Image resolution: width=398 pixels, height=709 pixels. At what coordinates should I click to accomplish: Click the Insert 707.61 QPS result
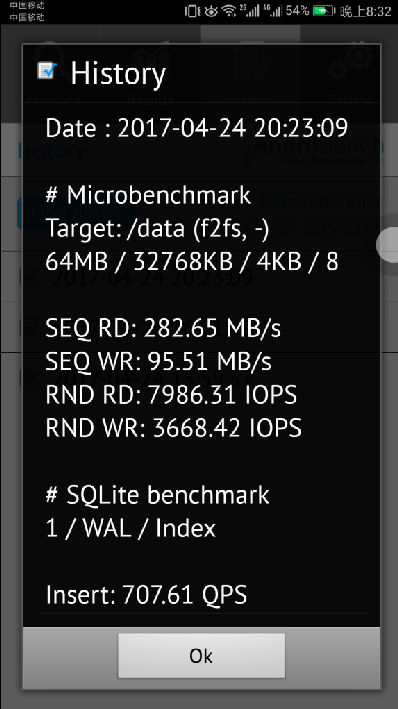(147, 595)
